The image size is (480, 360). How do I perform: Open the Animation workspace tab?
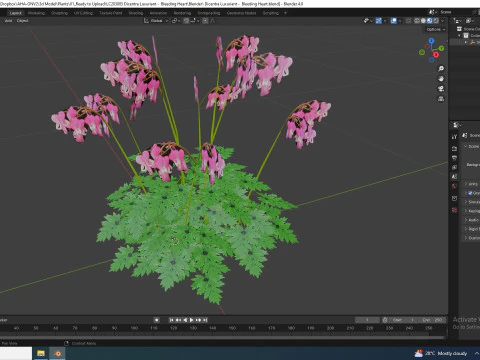[158, 13]
